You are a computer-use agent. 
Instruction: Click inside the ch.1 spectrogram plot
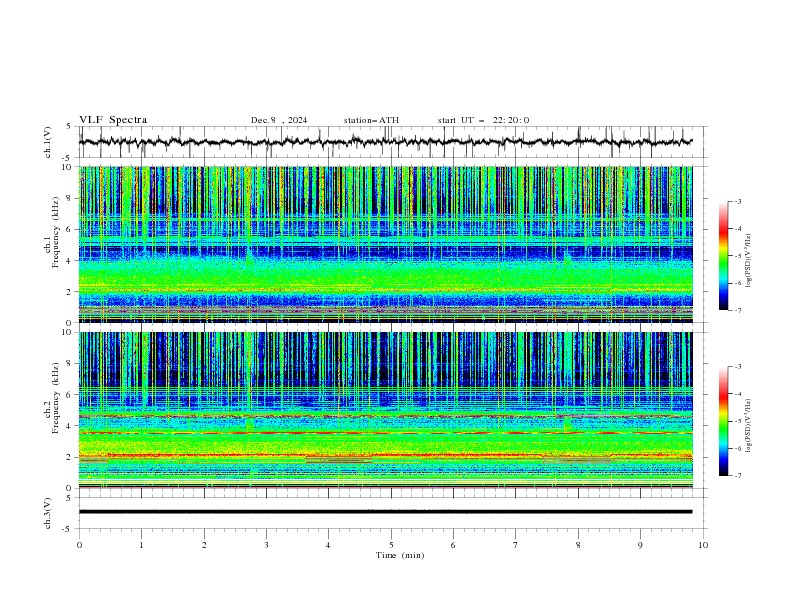pyautogui.click(x=385, y=244)
